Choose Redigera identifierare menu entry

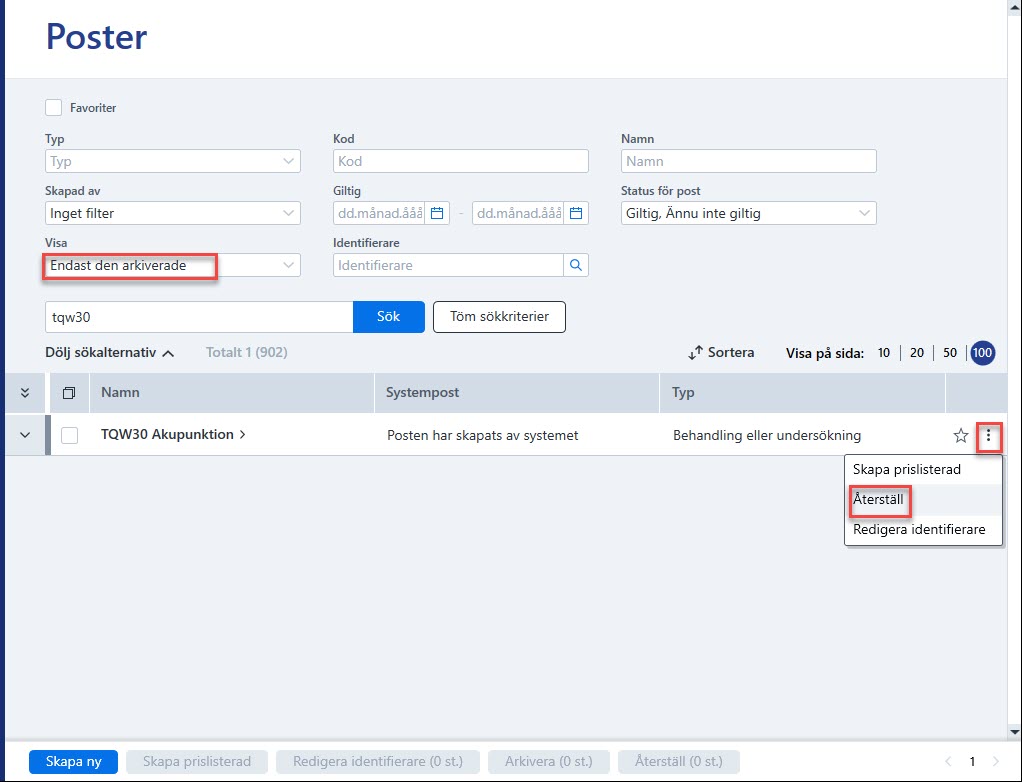(x=919, y=530)
